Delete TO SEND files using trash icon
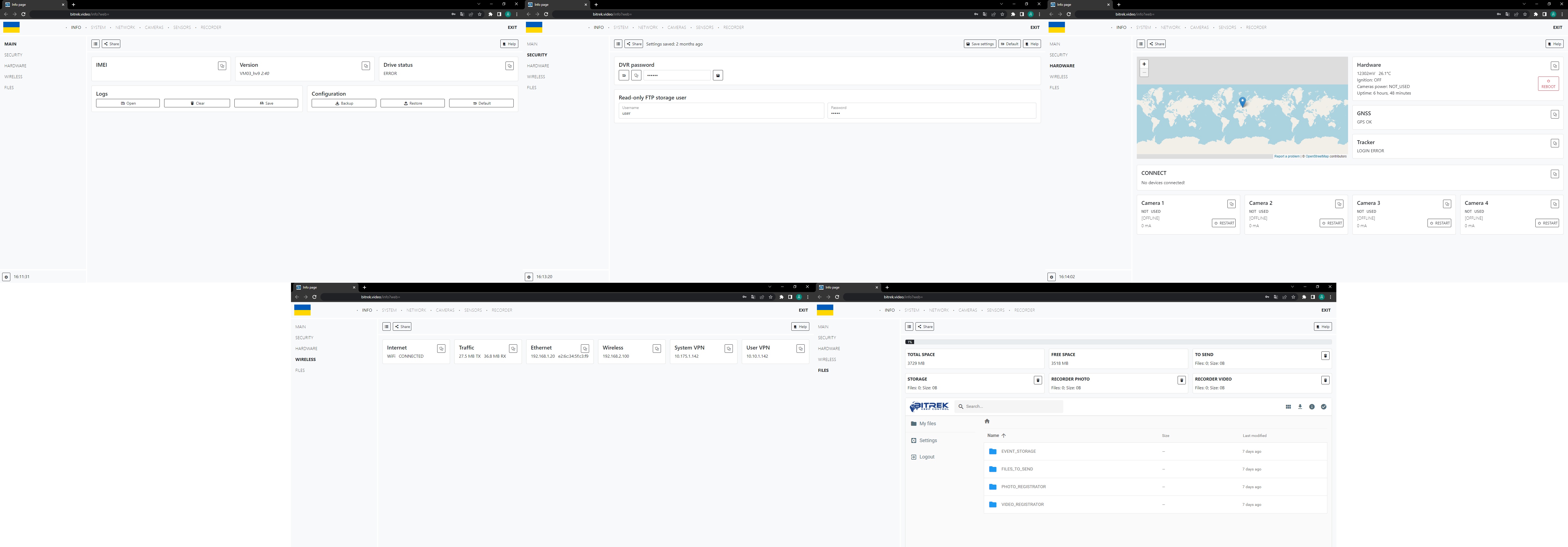The height and width of the screenshot is (547, 1568). coord(1325,356)
